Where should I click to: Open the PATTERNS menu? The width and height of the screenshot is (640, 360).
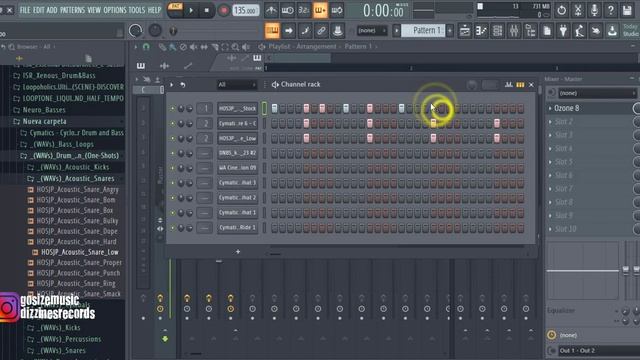(72, 10)
